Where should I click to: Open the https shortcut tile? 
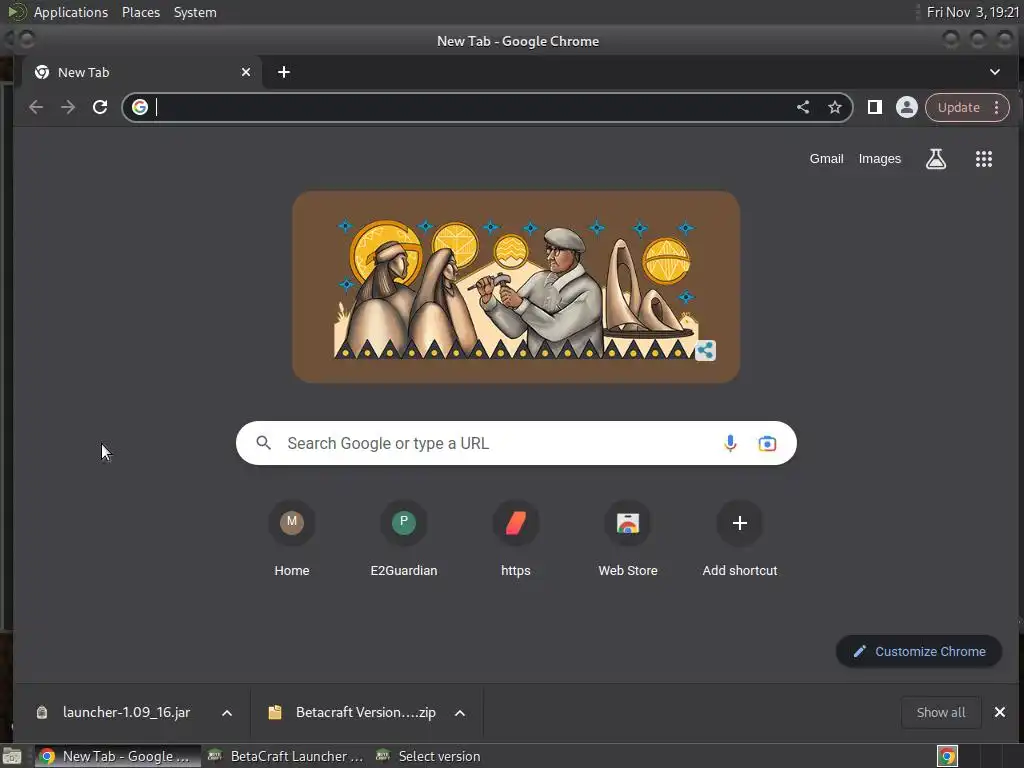pyautogui.click(x=516, y=539)
